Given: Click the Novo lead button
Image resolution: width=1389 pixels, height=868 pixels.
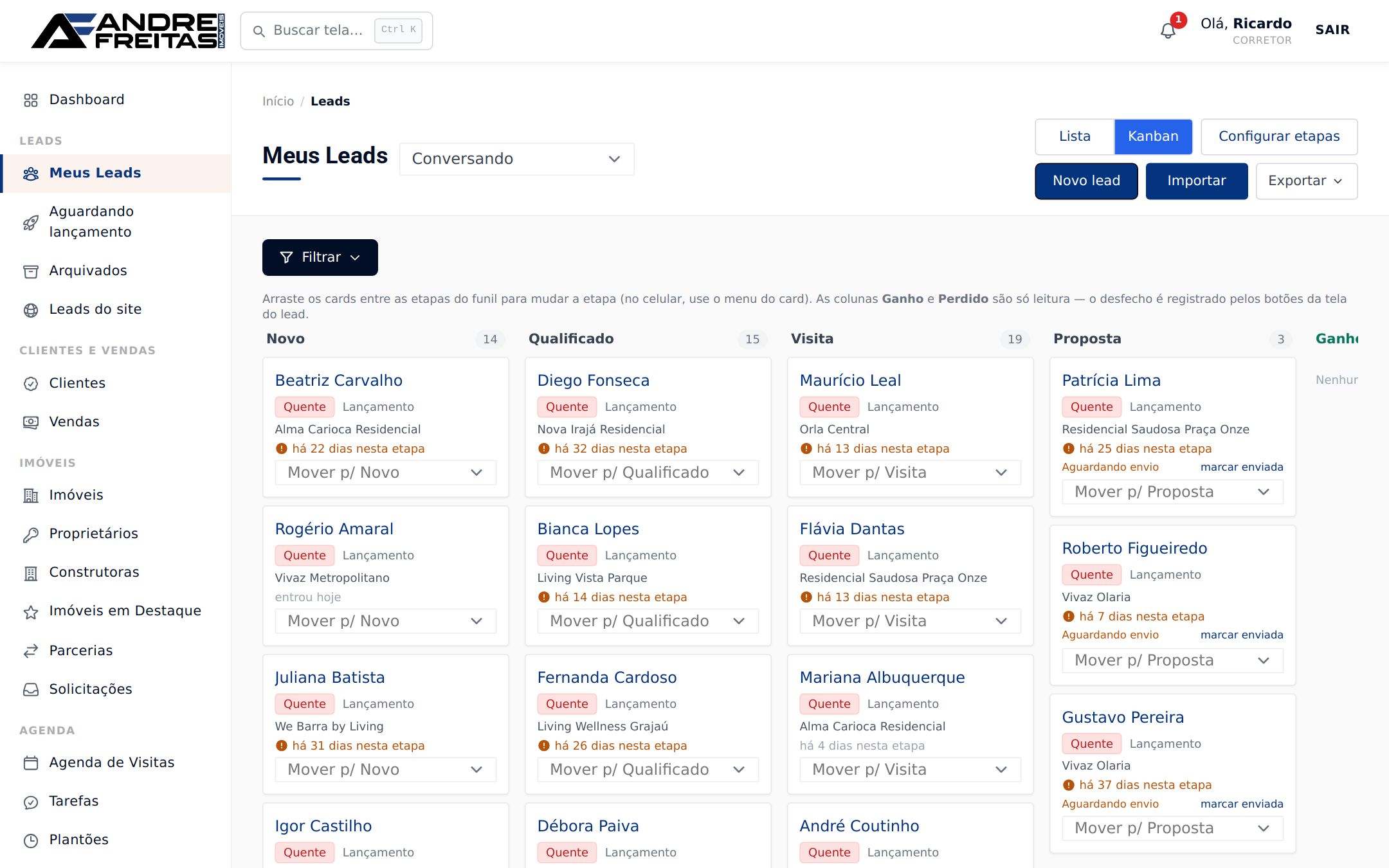Looking at the screenshot, I should [x=1086, y=181].
